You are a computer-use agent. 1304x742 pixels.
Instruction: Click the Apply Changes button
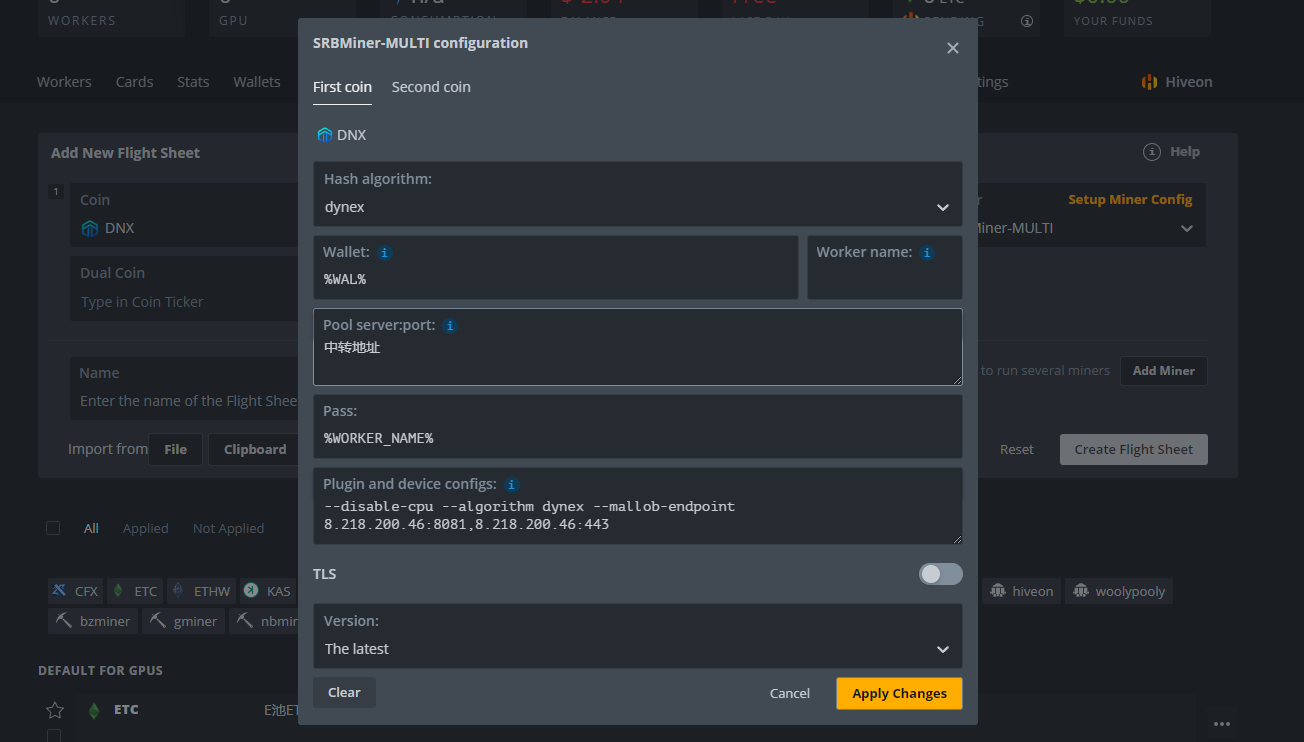[x=899, y=693]
